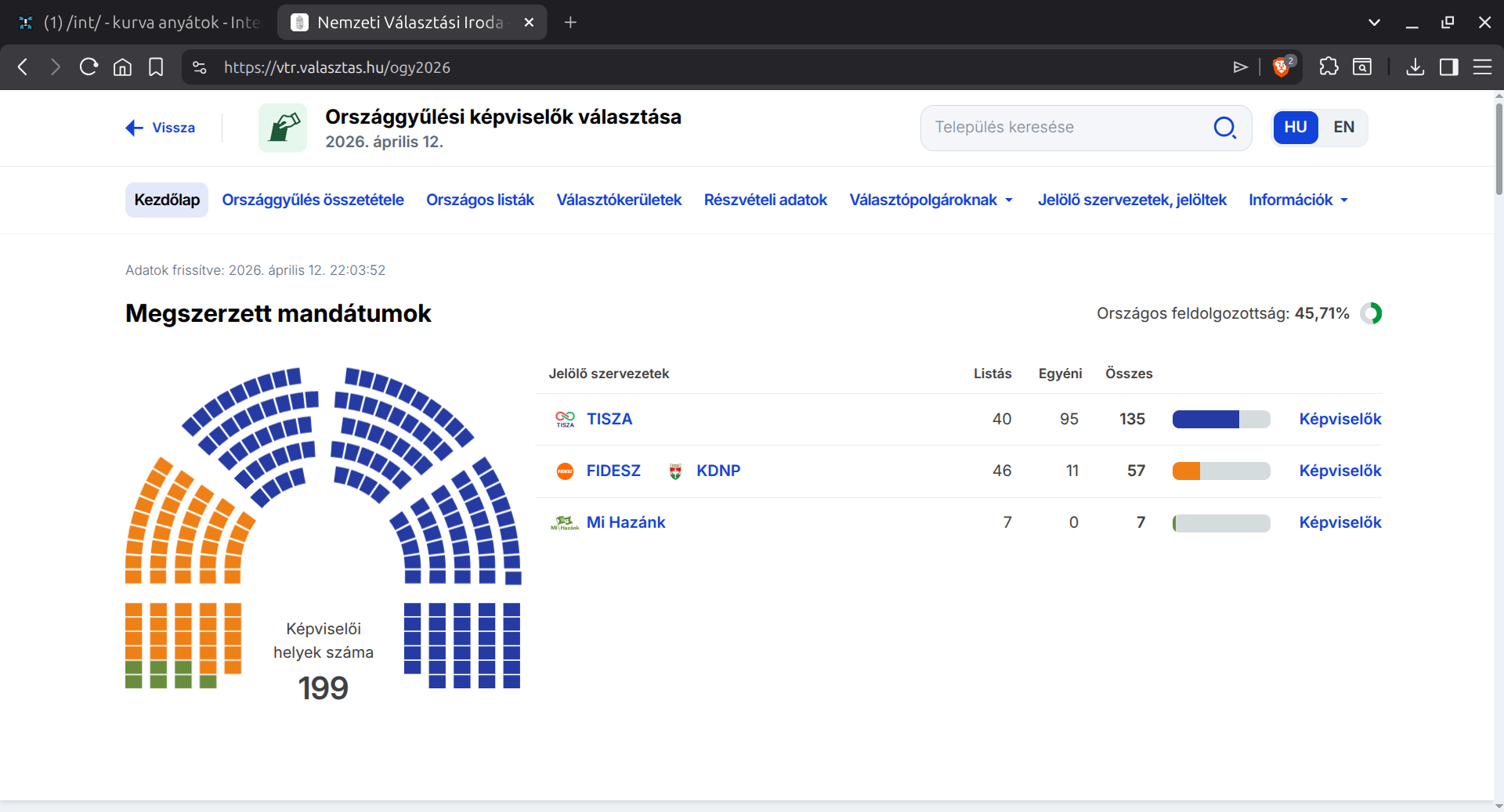Click FIDESZ total mandates value 57
The width and height of the screenshot is (1504, 812).
[1136, 471]
